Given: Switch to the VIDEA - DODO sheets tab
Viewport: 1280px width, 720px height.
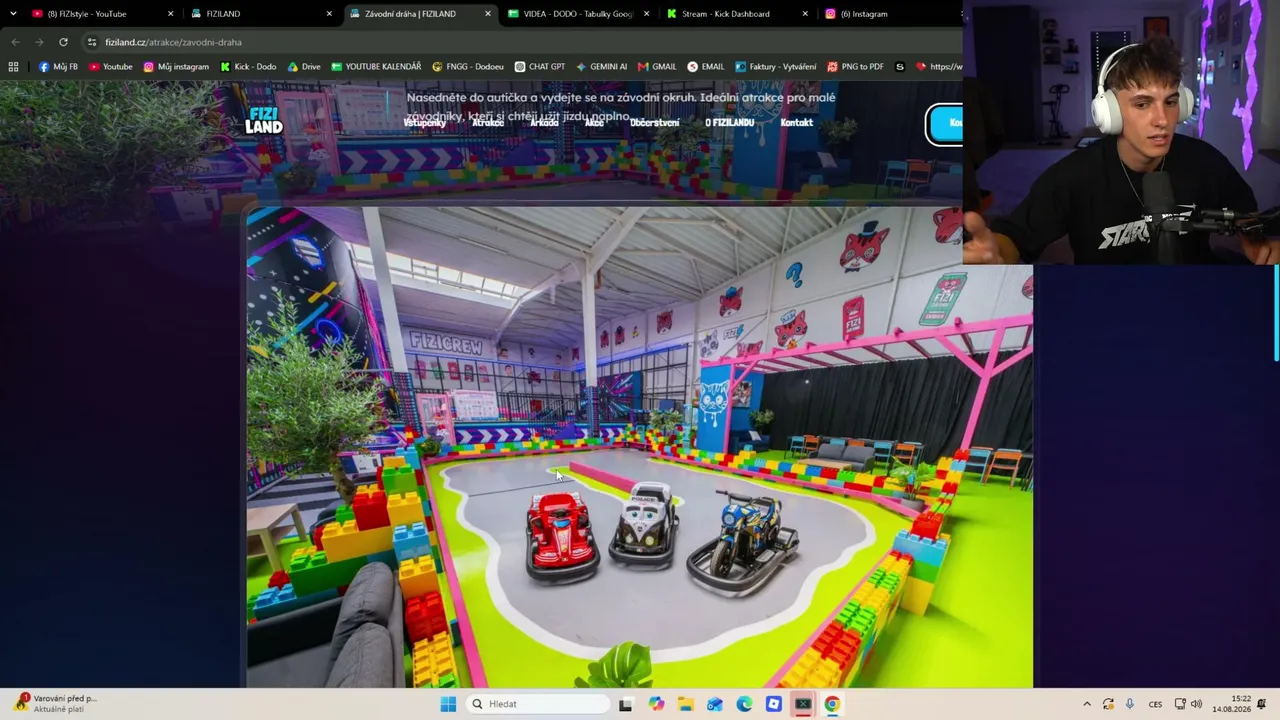Looking at the screenshot, I should click(578, 14).
